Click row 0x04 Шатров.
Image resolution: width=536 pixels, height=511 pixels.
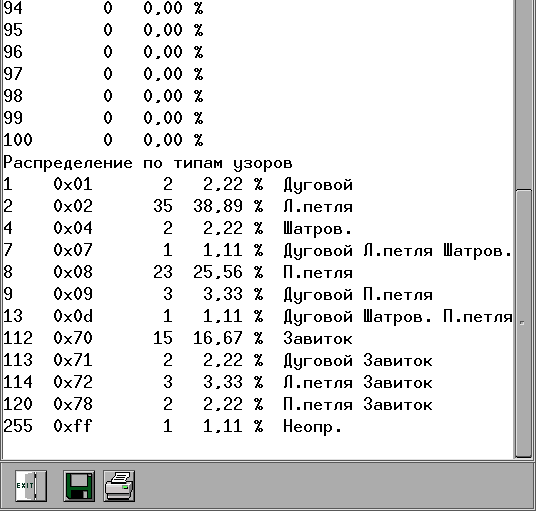click(178, 228)
